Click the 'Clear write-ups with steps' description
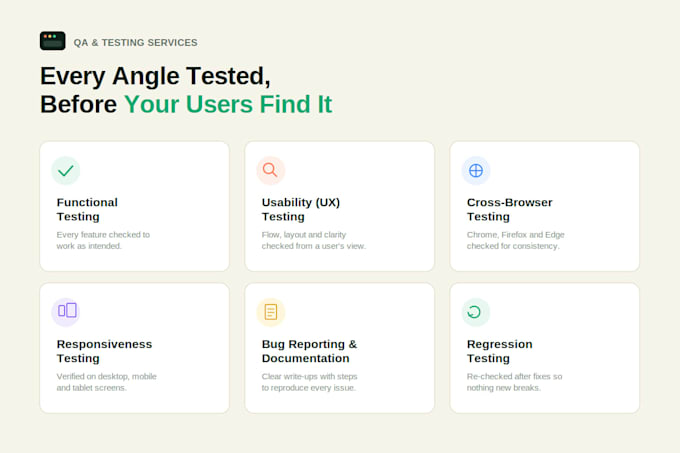This screenshot has width=680, height=453. [310, 382]
